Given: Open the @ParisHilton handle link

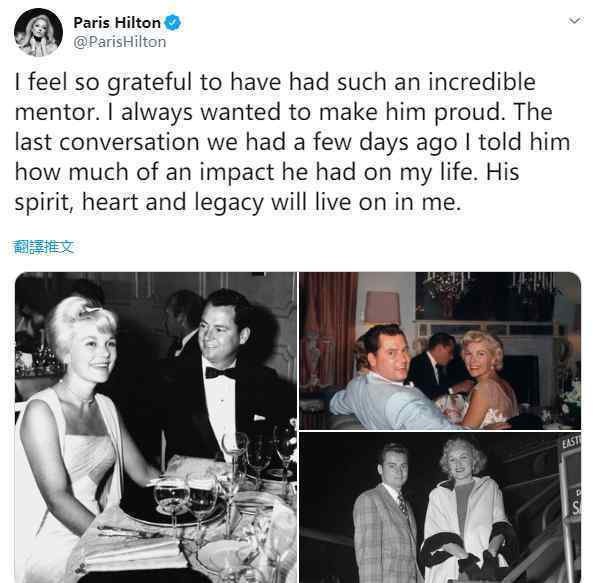Looking at the screenshot, I should (x=120, y=42).
